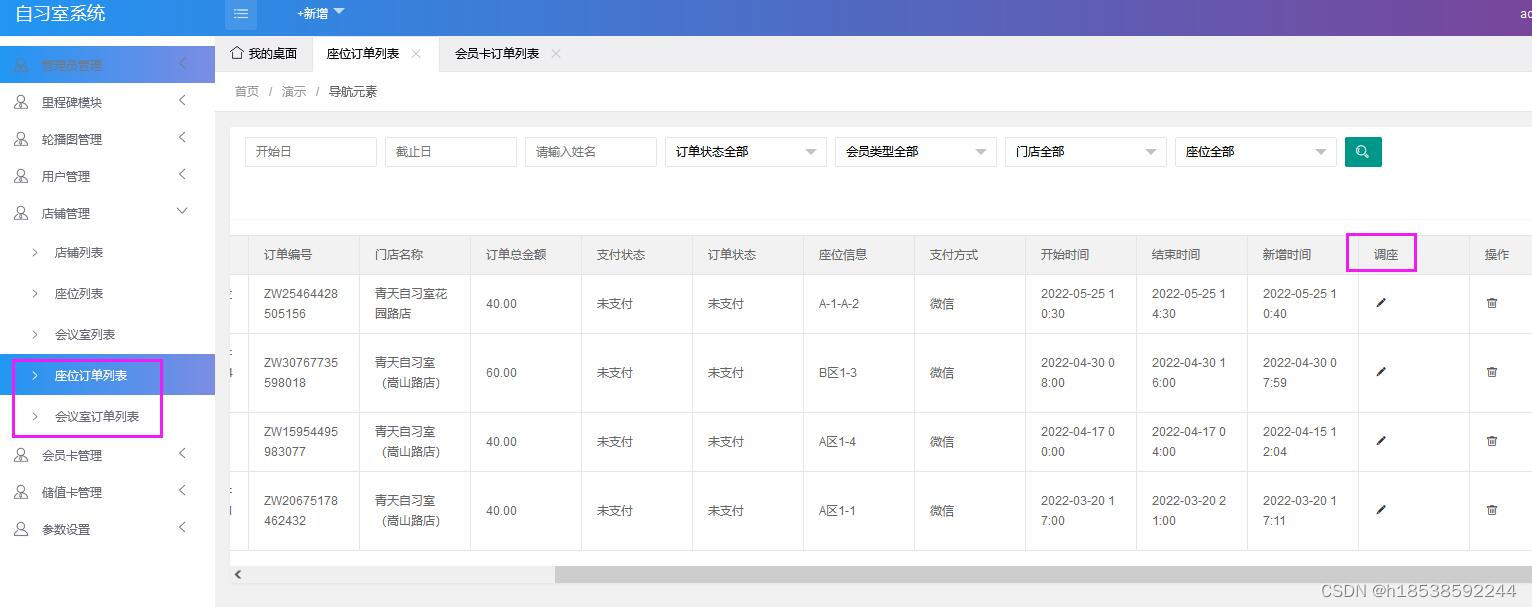Viewport: 1532px width, 607px height.
Task: Edit seat for order ZW25464428505156
Action: tap(1381, 303)
